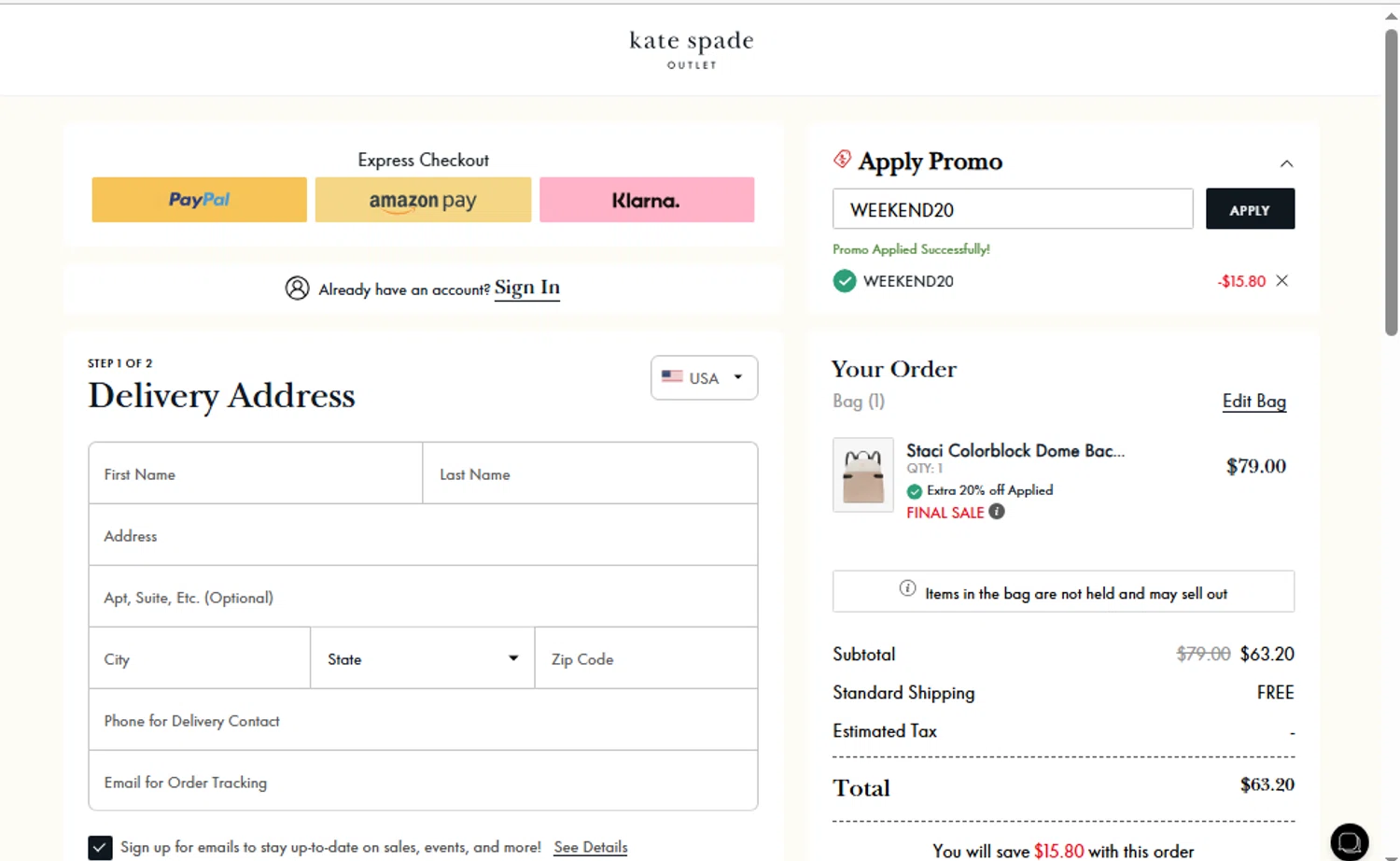Click the promo code field containing WEEKEND20
Screen dimensions: 1400x861
(1013, 209)
